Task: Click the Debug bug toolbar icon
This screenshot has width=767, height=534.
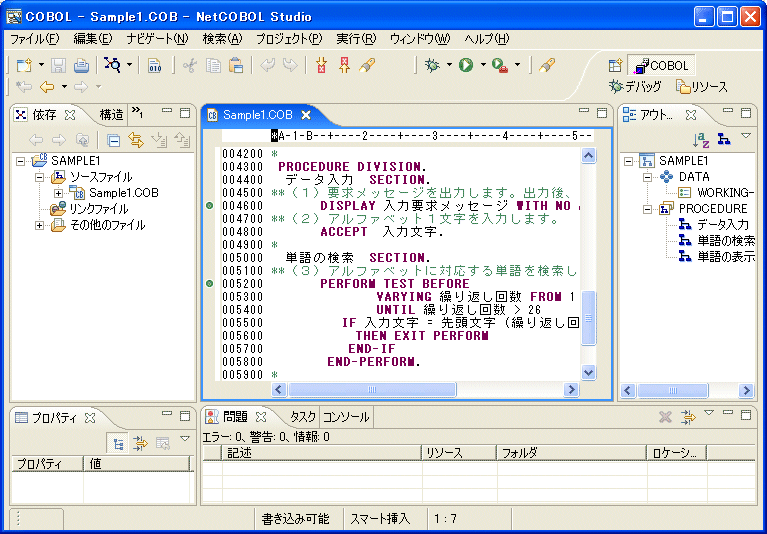Action: click(x=432, y=65)
